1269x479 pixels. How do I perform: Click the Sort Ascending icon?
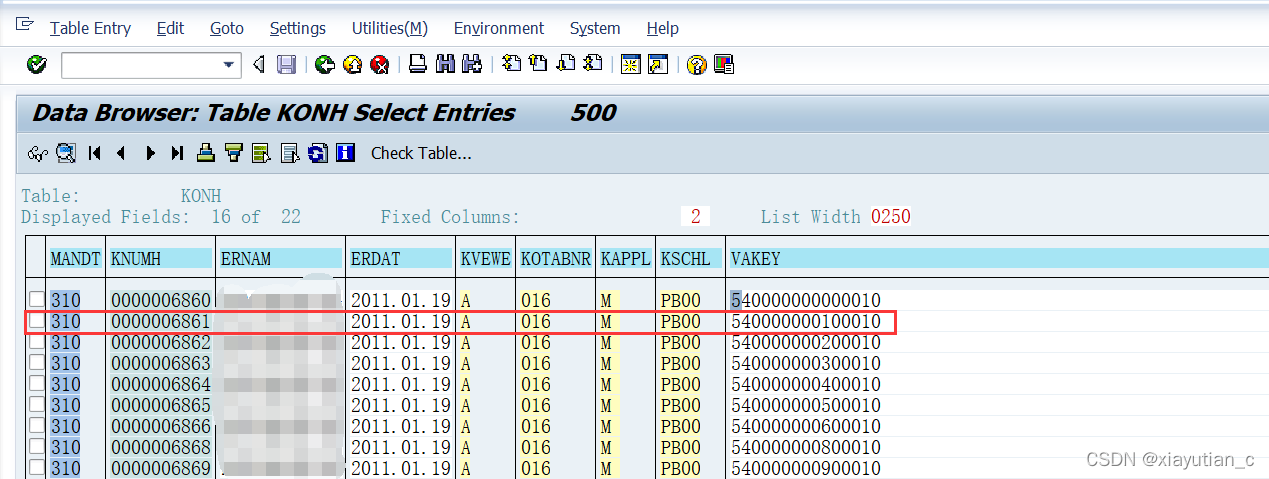pos(206,153)
